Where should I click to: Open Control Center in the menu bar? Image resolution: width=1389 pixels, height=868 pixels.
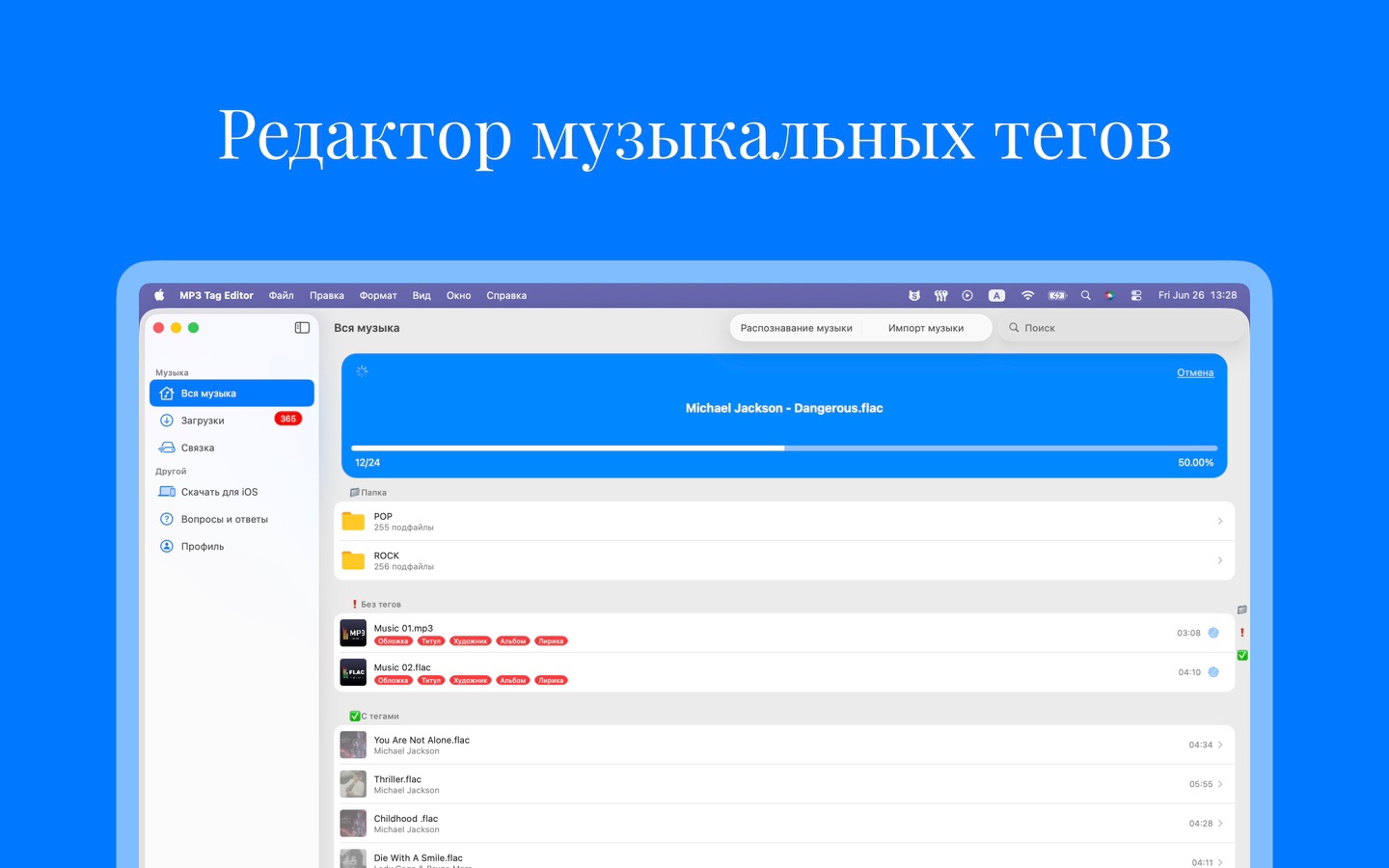tap(1136, 296)
